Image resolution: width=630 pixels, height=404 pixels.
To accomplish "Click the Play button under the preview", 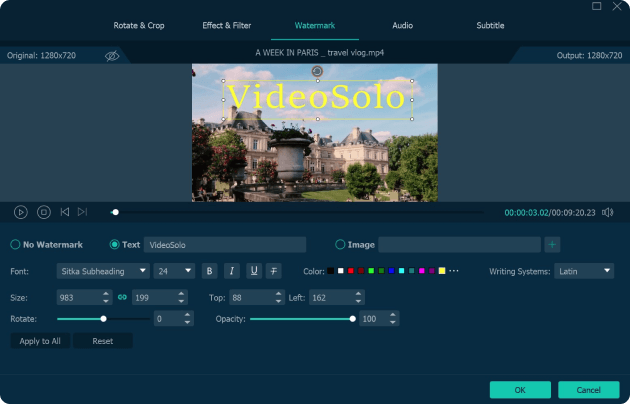I will coord(20,212).
